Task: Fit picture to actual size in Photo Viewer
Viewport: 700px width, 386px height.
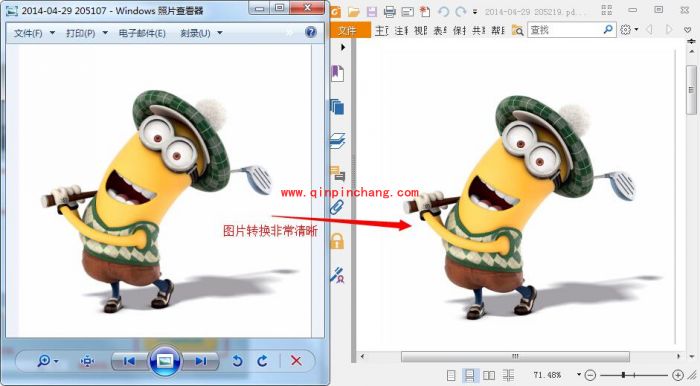Action: (87, 361)
